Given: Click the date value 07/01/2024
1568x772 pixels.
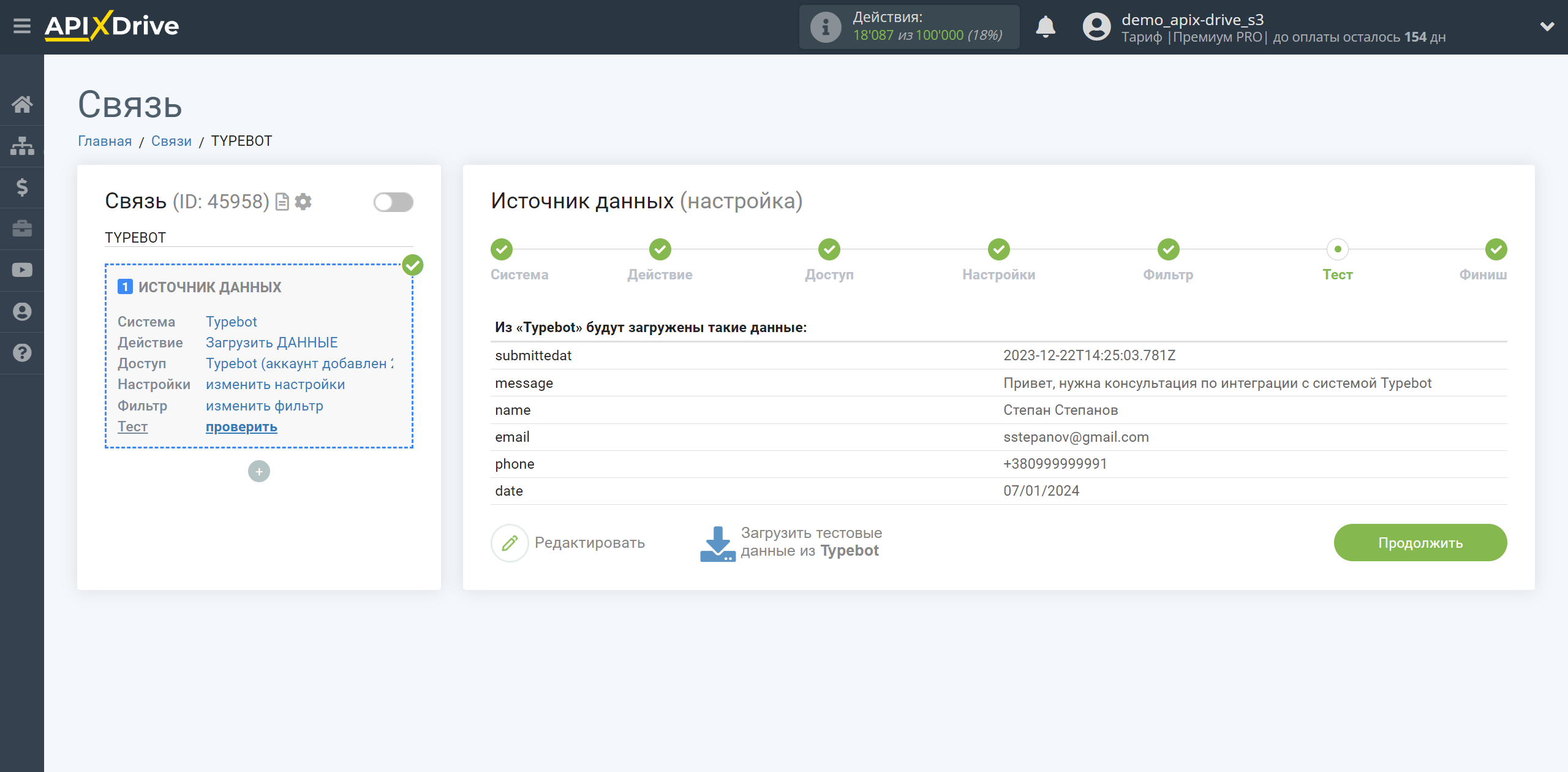Looking at the screenshot, I should 1041,491.
